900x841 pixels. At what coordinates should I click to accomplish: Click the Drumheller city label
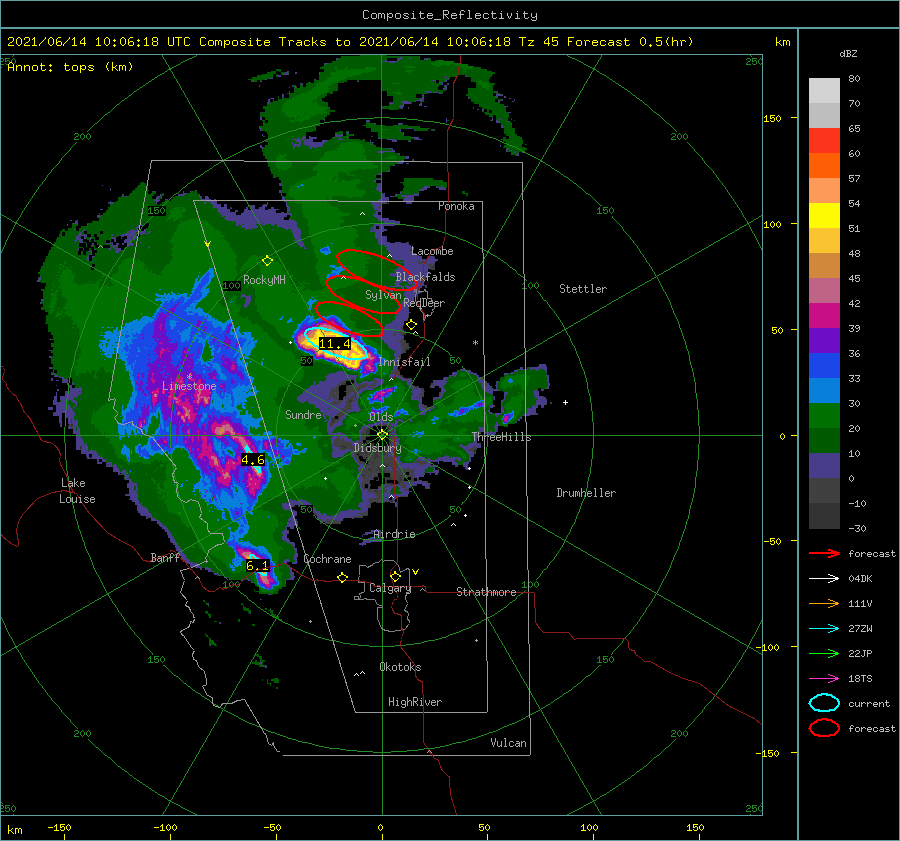(x=586, y=493)
